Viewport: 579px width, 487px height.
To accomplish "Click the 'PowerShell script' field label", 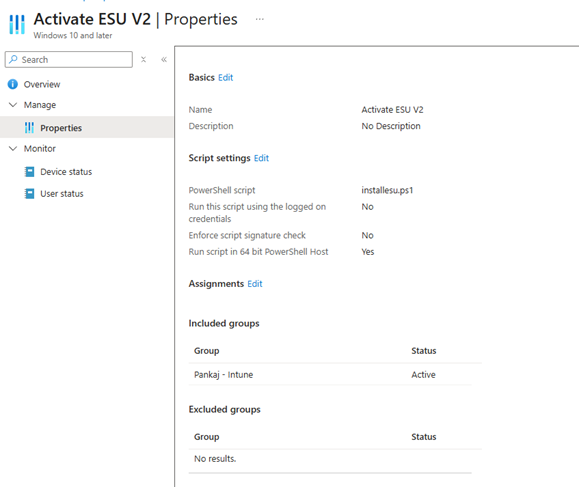I will [x=222, y=190].
